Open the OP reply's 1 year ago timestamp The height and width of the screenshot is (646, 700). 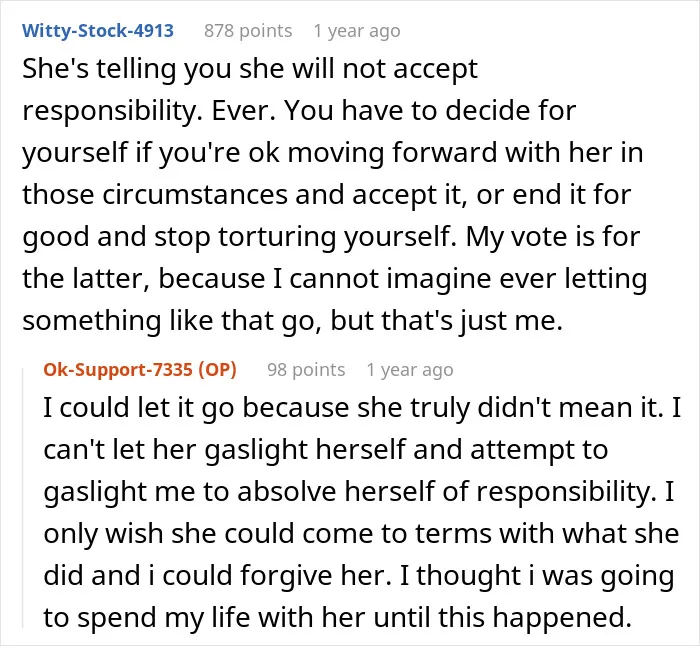coord(410,370)
